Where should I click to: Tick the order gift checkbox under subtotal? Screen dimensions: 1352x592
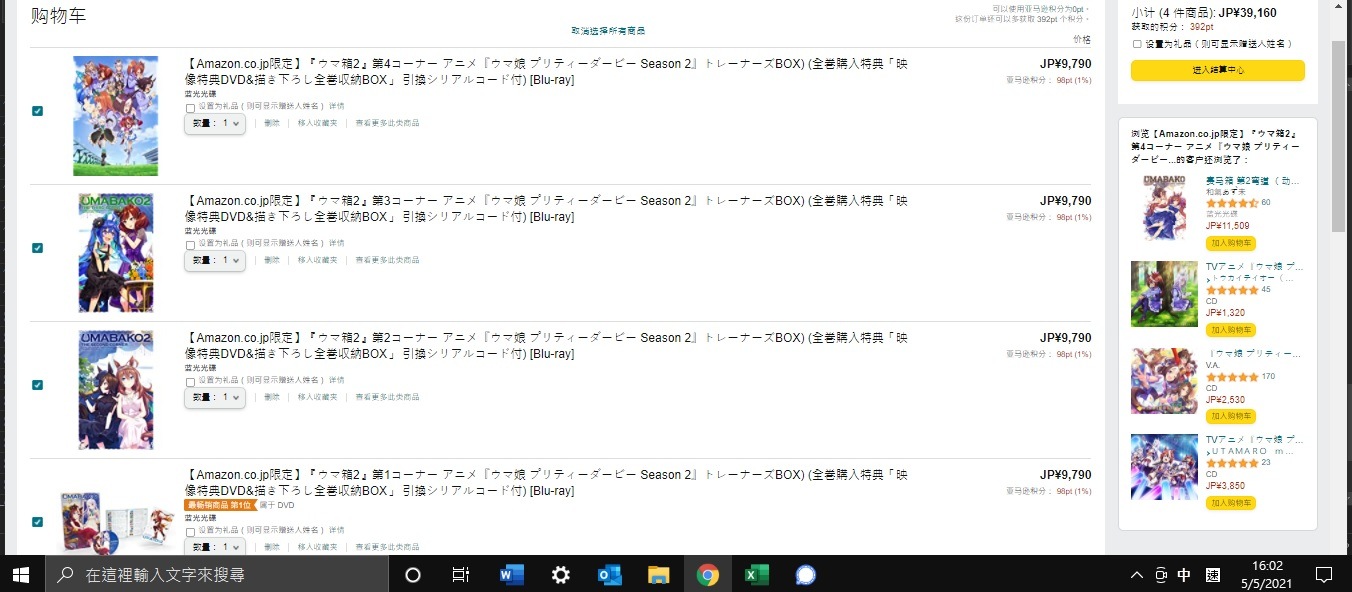point(1137,44)
